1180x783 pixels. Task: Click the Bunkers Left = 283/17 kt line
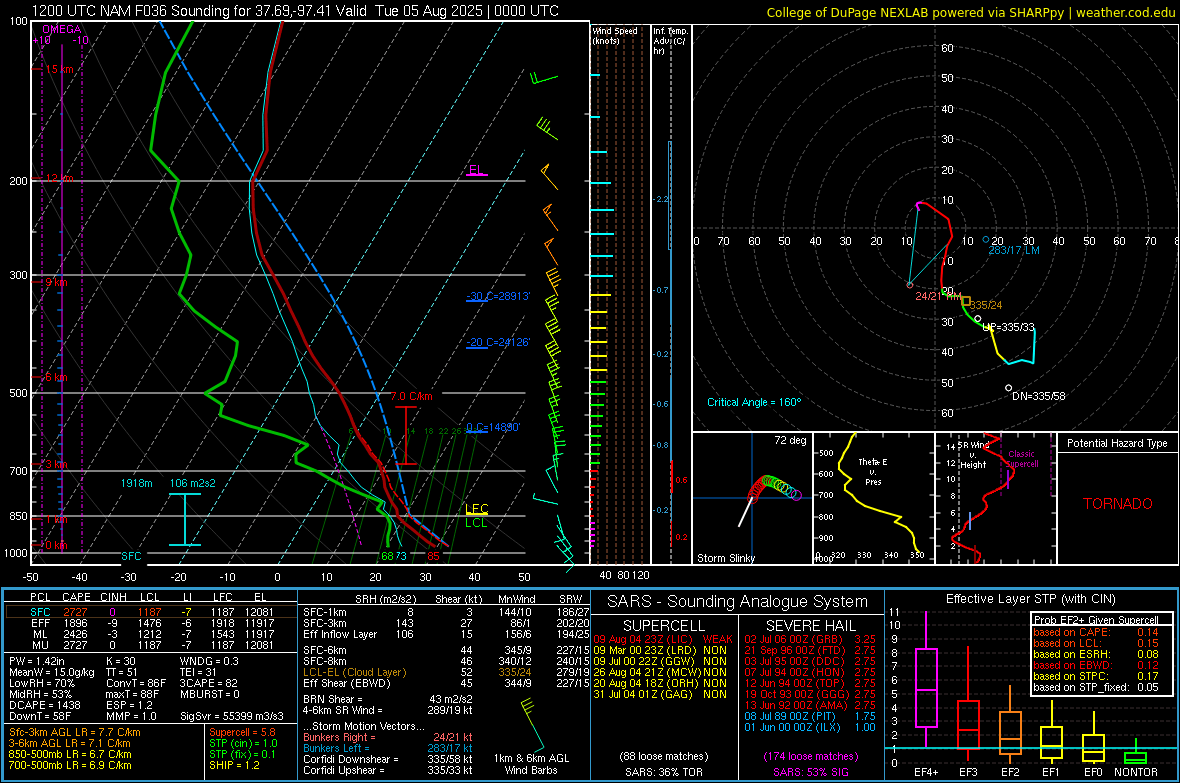click(x=388, y=748)
